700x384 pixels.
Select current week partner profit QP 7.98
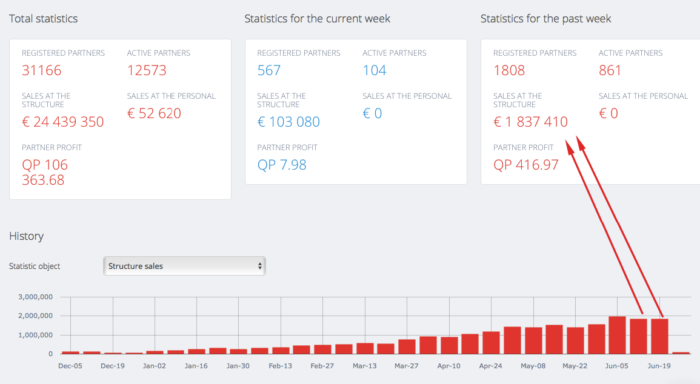282,165
